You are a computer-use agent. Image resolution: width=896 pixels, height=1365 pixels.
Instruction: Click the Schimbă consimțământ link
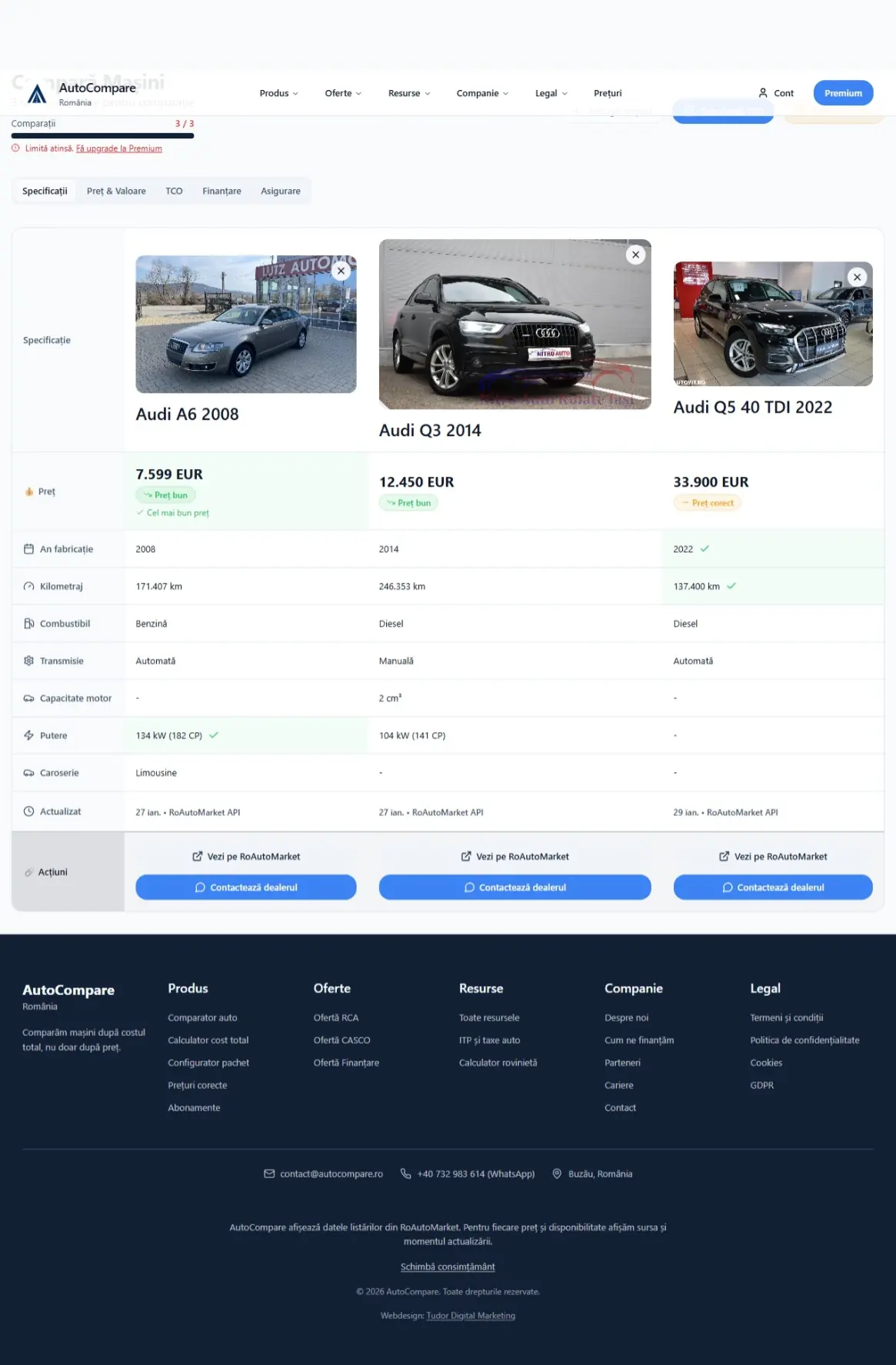pyautogui.click(x=448, y=1267)
